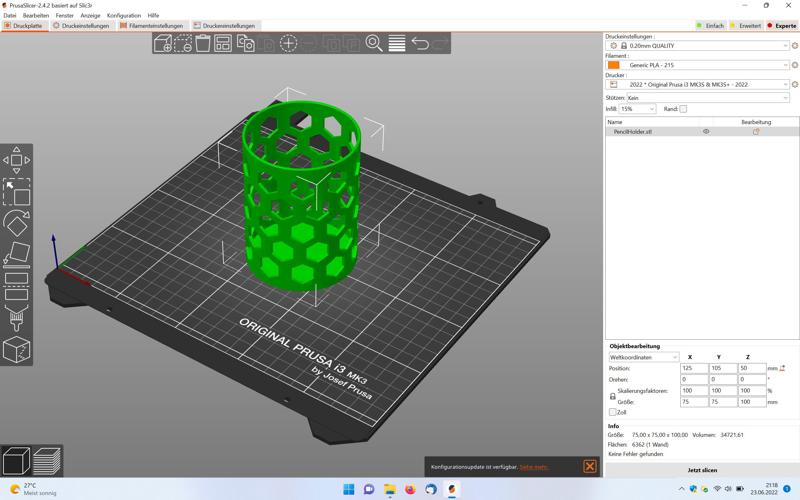Click the edit icon for PencilHolder.stl
This screenshot has width=800, height=500.
coord(756,132)
